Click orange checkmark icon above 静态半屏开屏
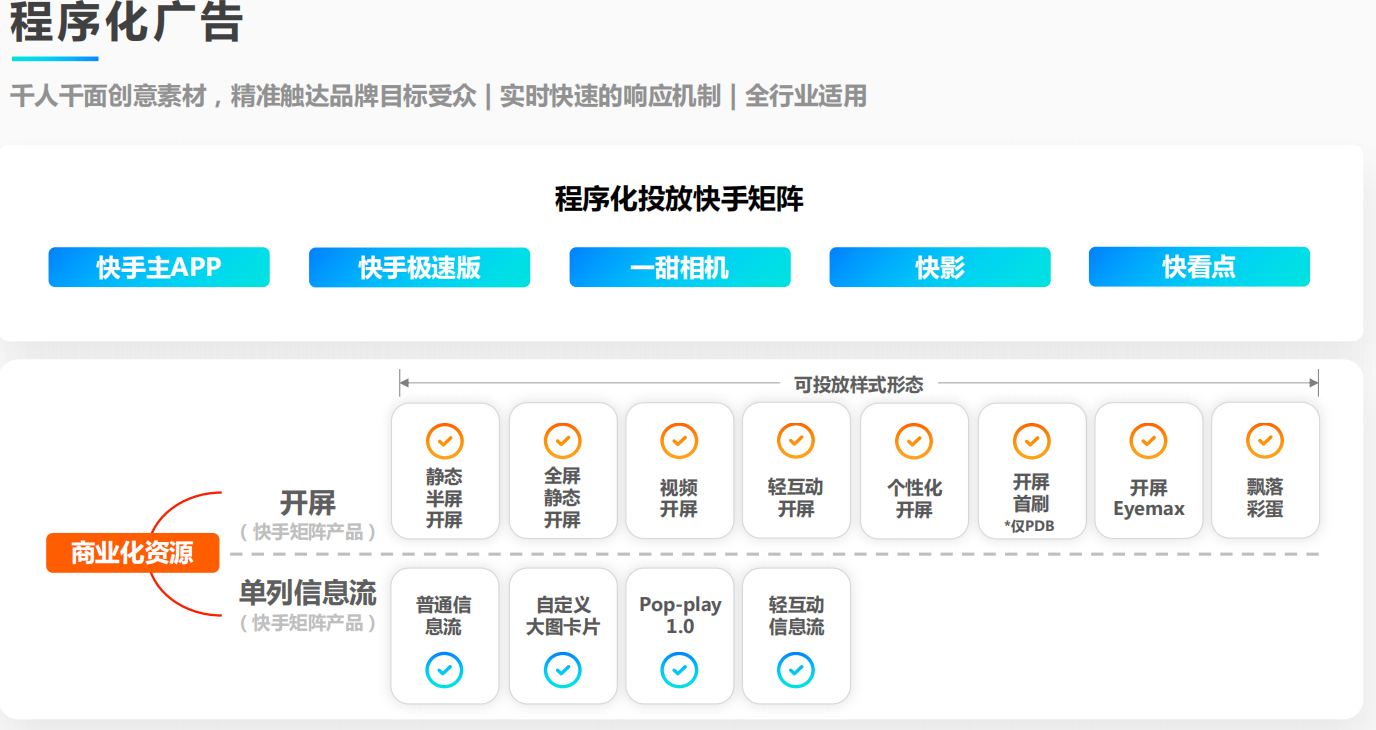 [445, 440]
